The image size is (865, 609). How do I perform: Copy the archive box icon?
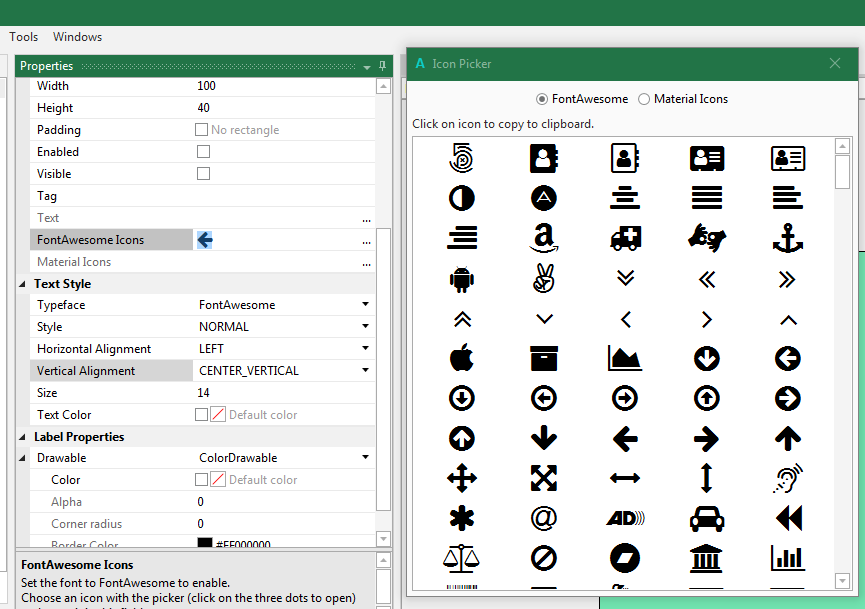(x=543, y=357)
